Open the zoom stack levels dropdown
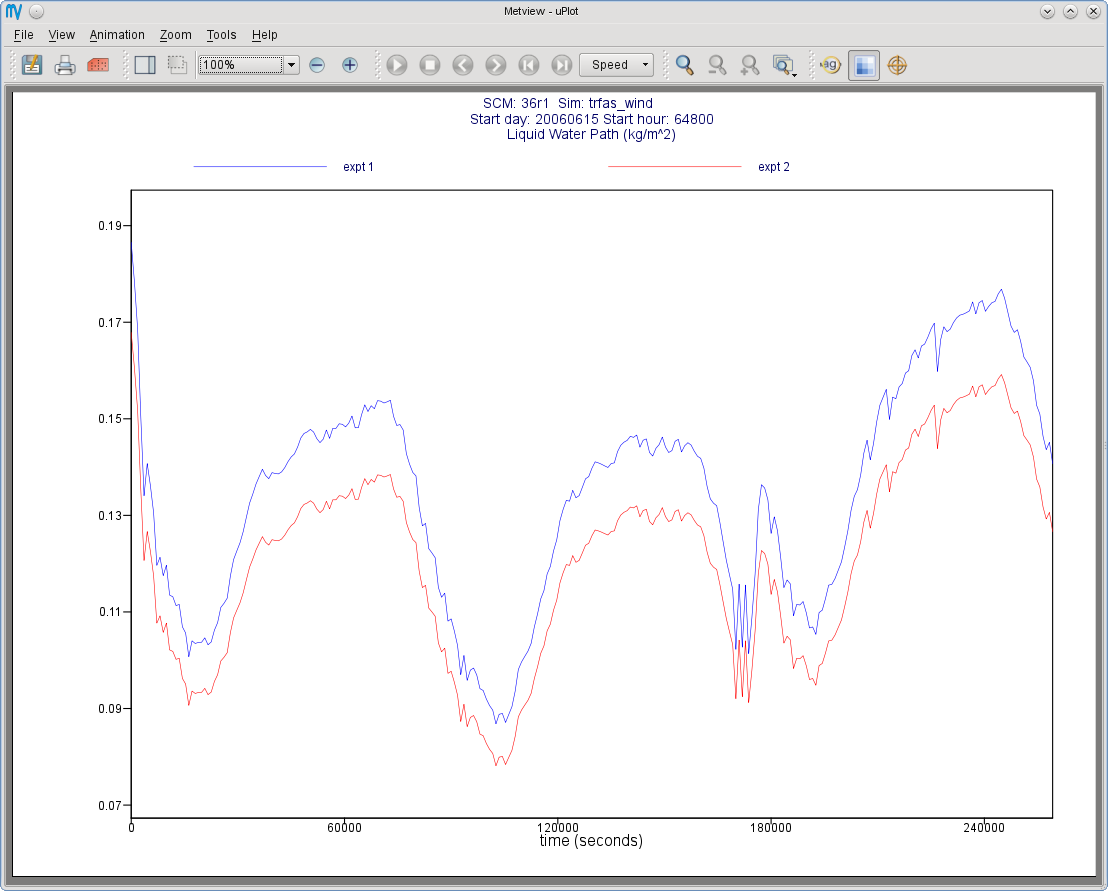Viewport: 1108px width, 891px height. [784, 65]
